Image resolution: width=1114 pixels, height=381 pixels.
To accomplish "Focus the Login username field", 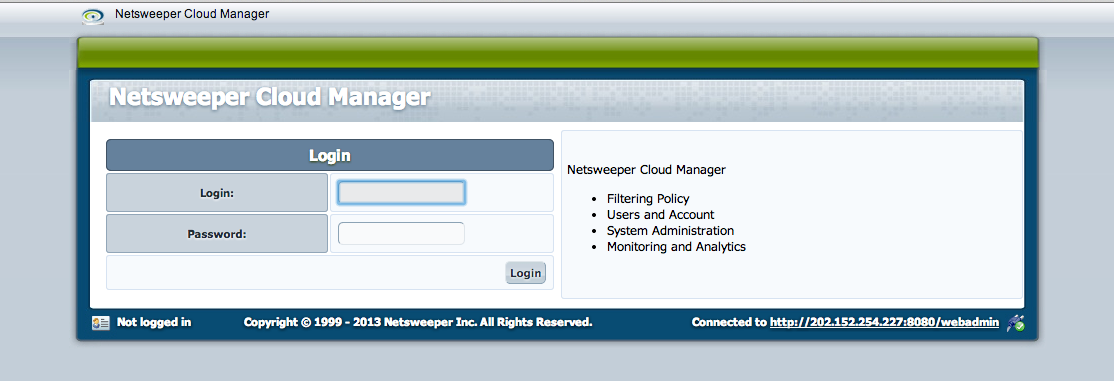I will (401, 193).
